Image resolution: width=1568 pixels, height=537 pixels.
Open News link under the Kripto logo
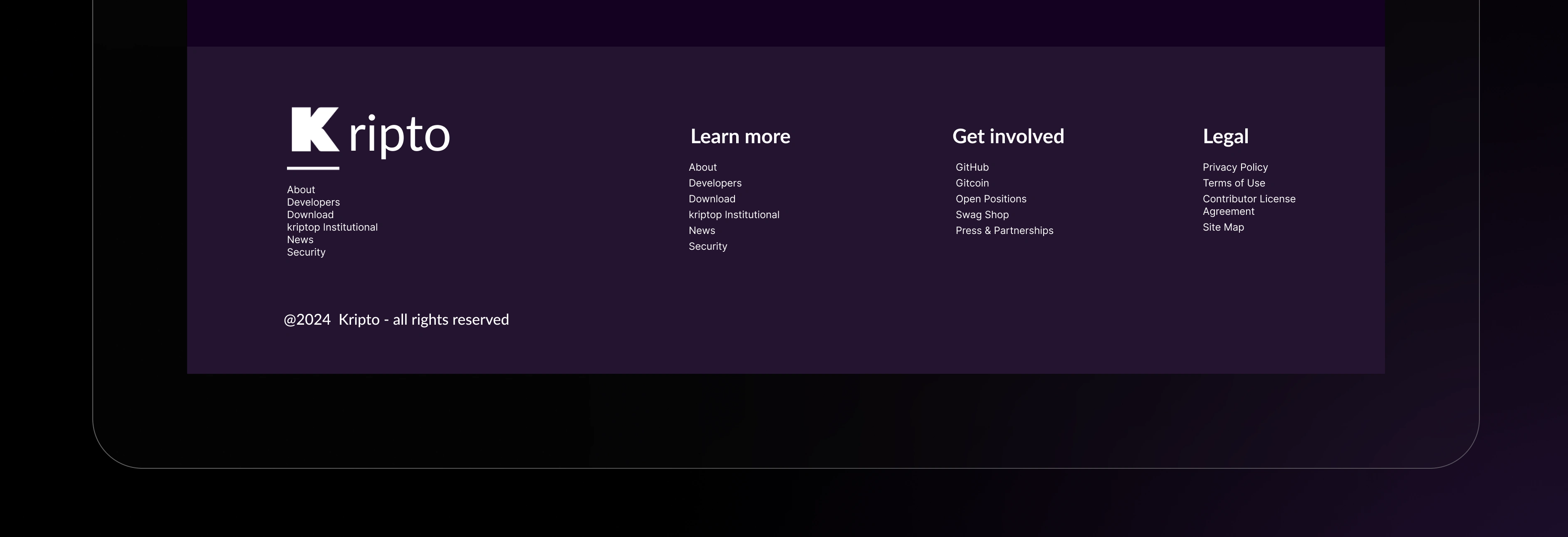click(x=300, y=239)
